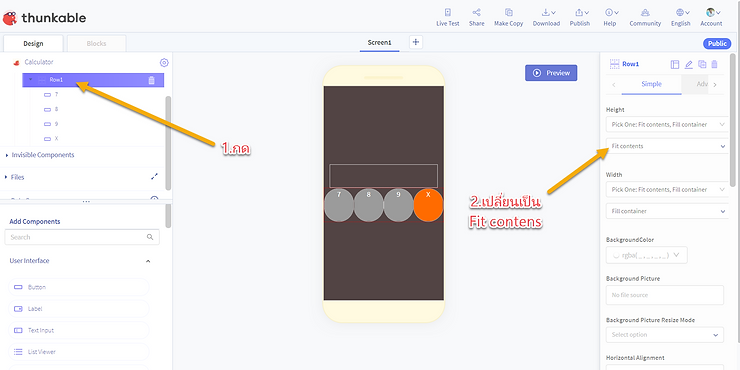
Task: Open the BackgroundColor rgba picker
Action: (647, 255)
